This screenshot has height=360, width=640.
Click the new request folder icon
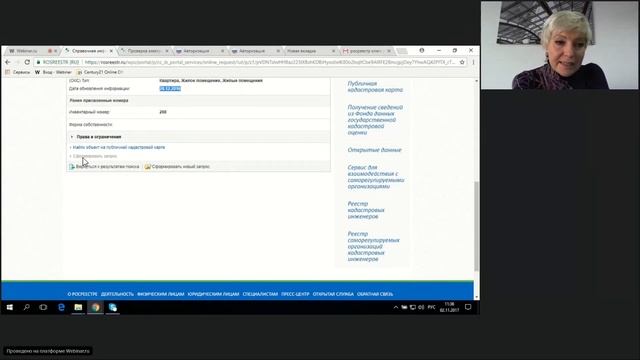click(x=148, y=167)
